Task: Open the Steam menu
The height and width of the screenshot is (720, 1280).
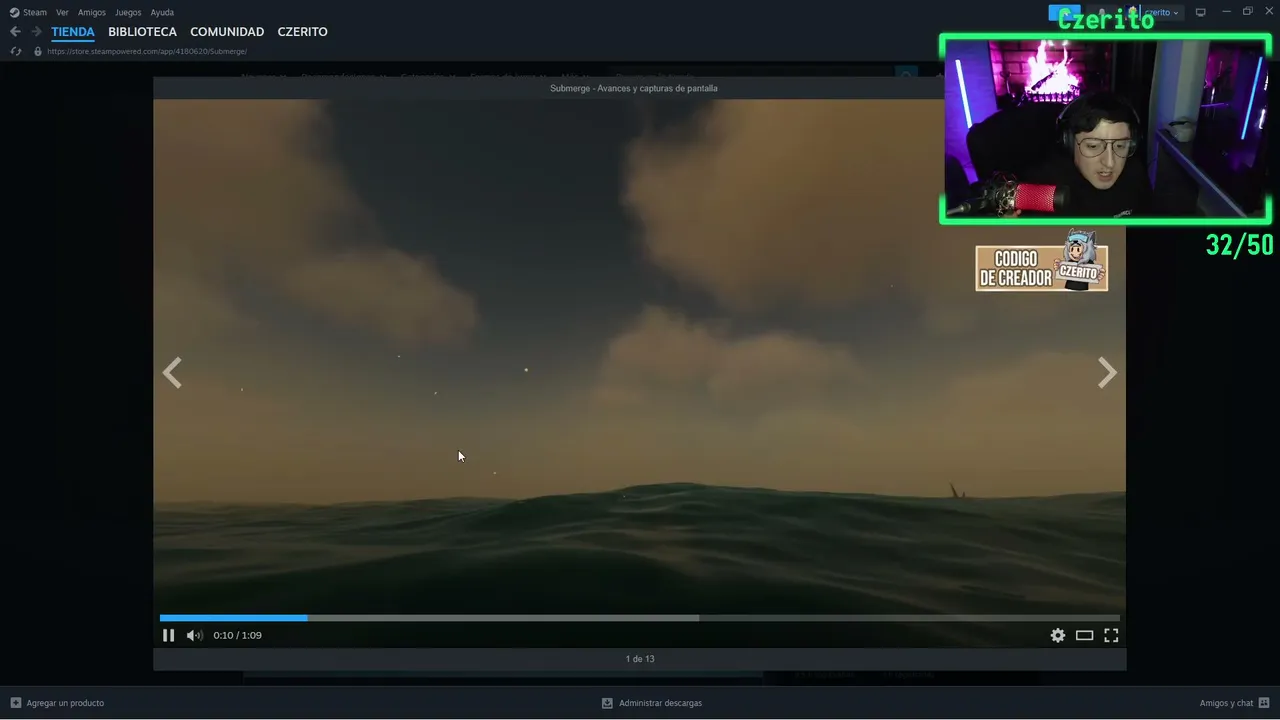Action: coord(28,12)
